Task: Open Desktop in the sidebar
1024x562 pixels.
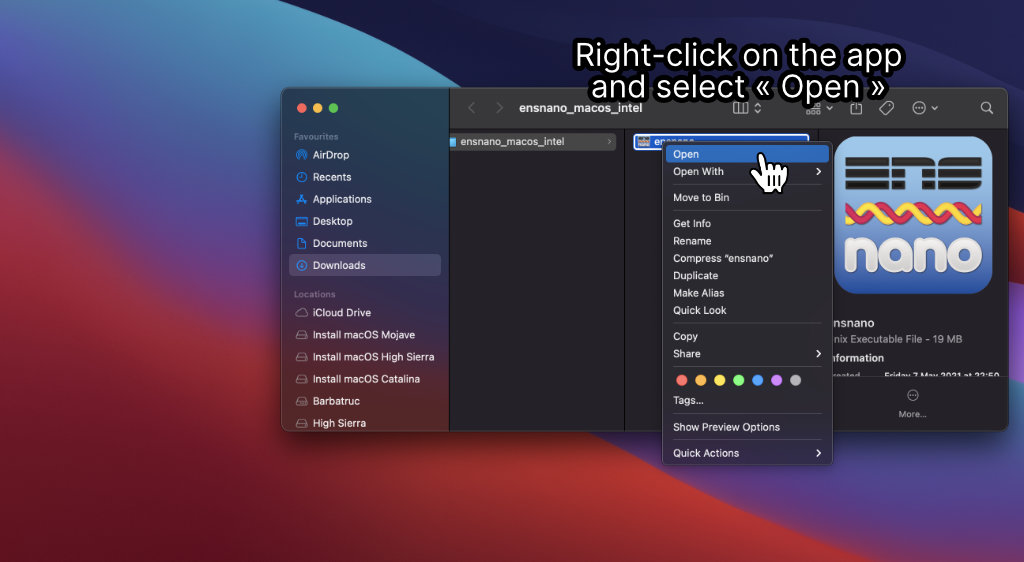Action: 364,221
